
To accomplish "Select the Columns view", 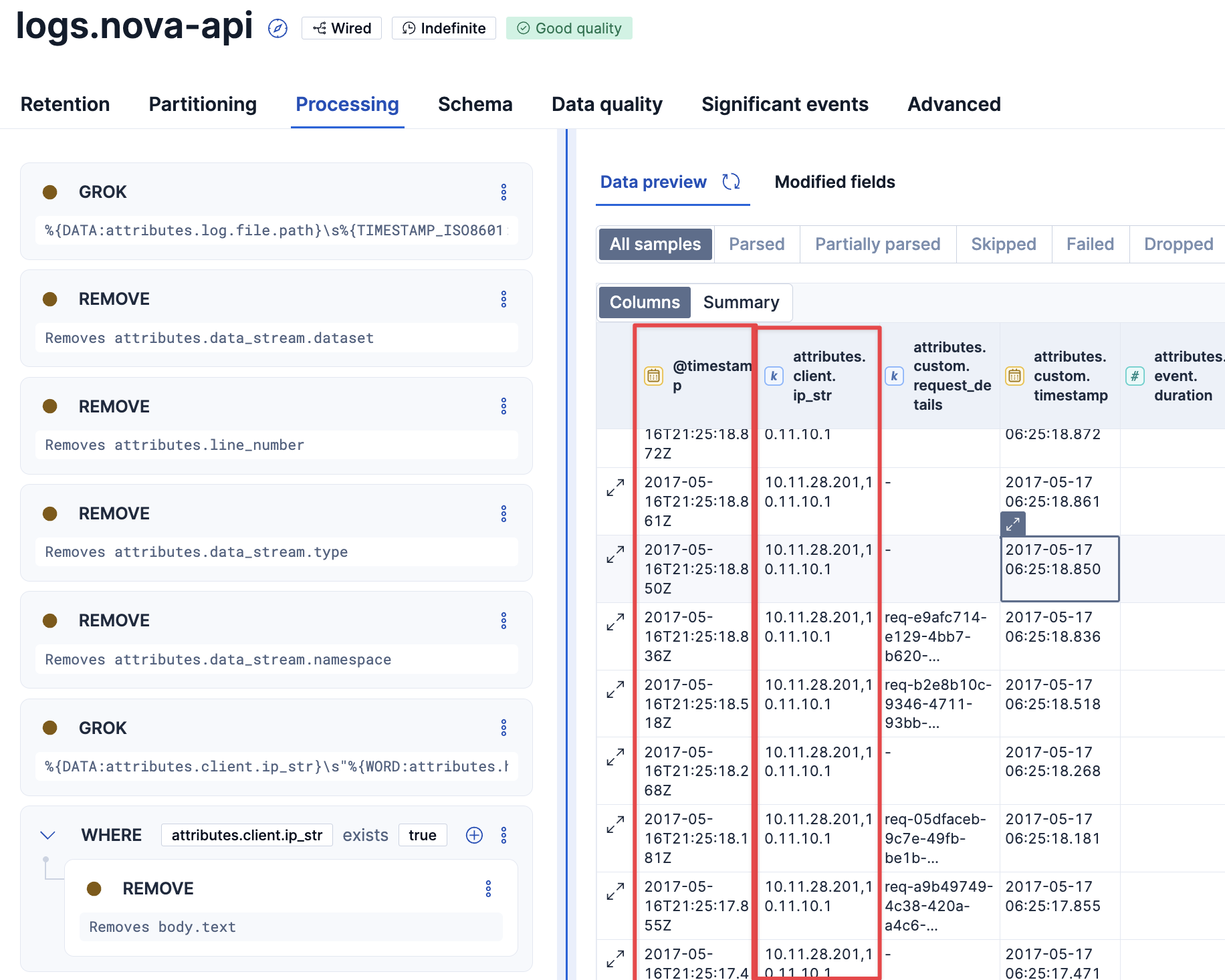I will (645, 302).
